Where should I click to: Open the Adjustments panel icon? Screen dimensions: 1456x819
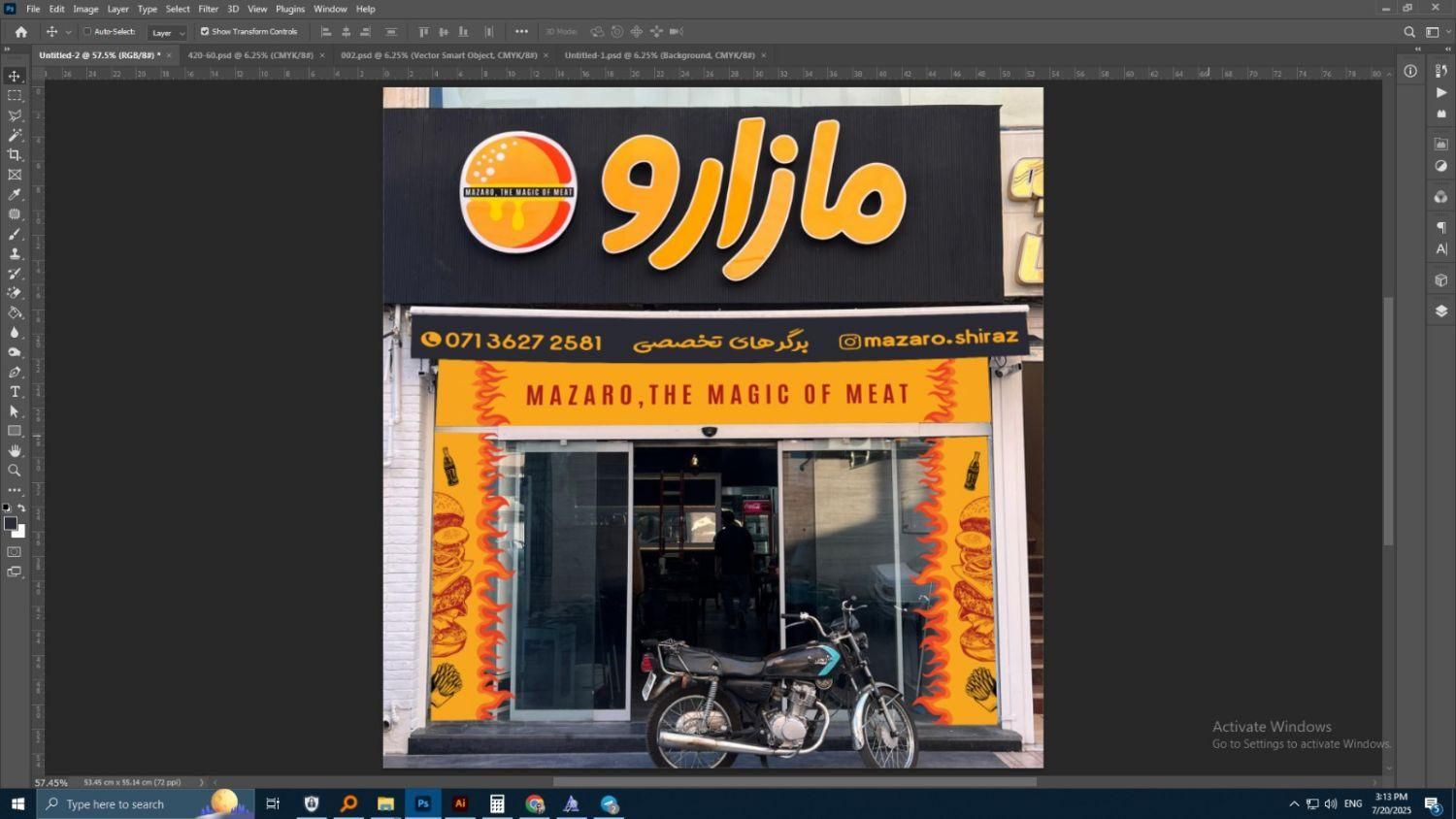(x=1441, y=166)
